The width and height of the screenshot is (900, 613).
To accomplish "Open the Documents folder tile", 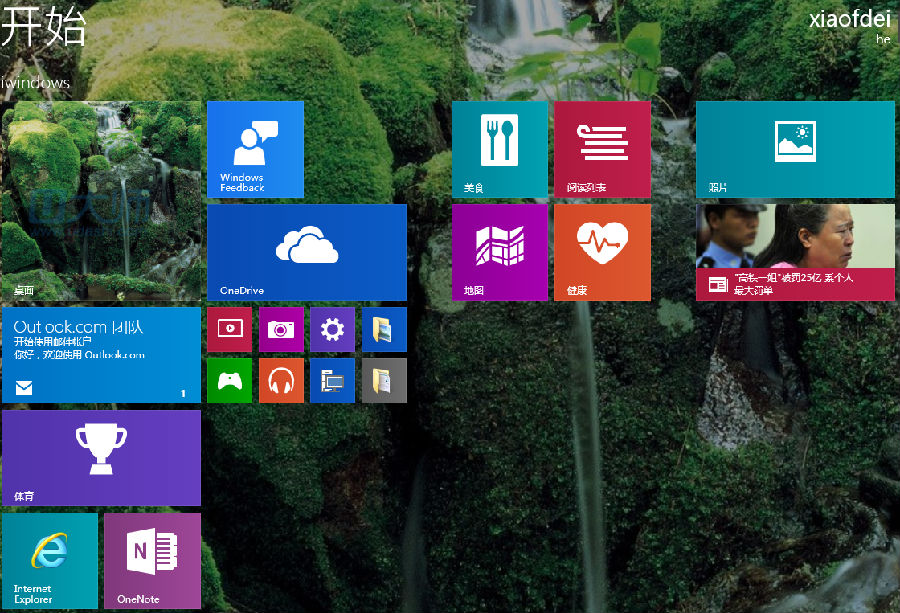I will [384, 381].
